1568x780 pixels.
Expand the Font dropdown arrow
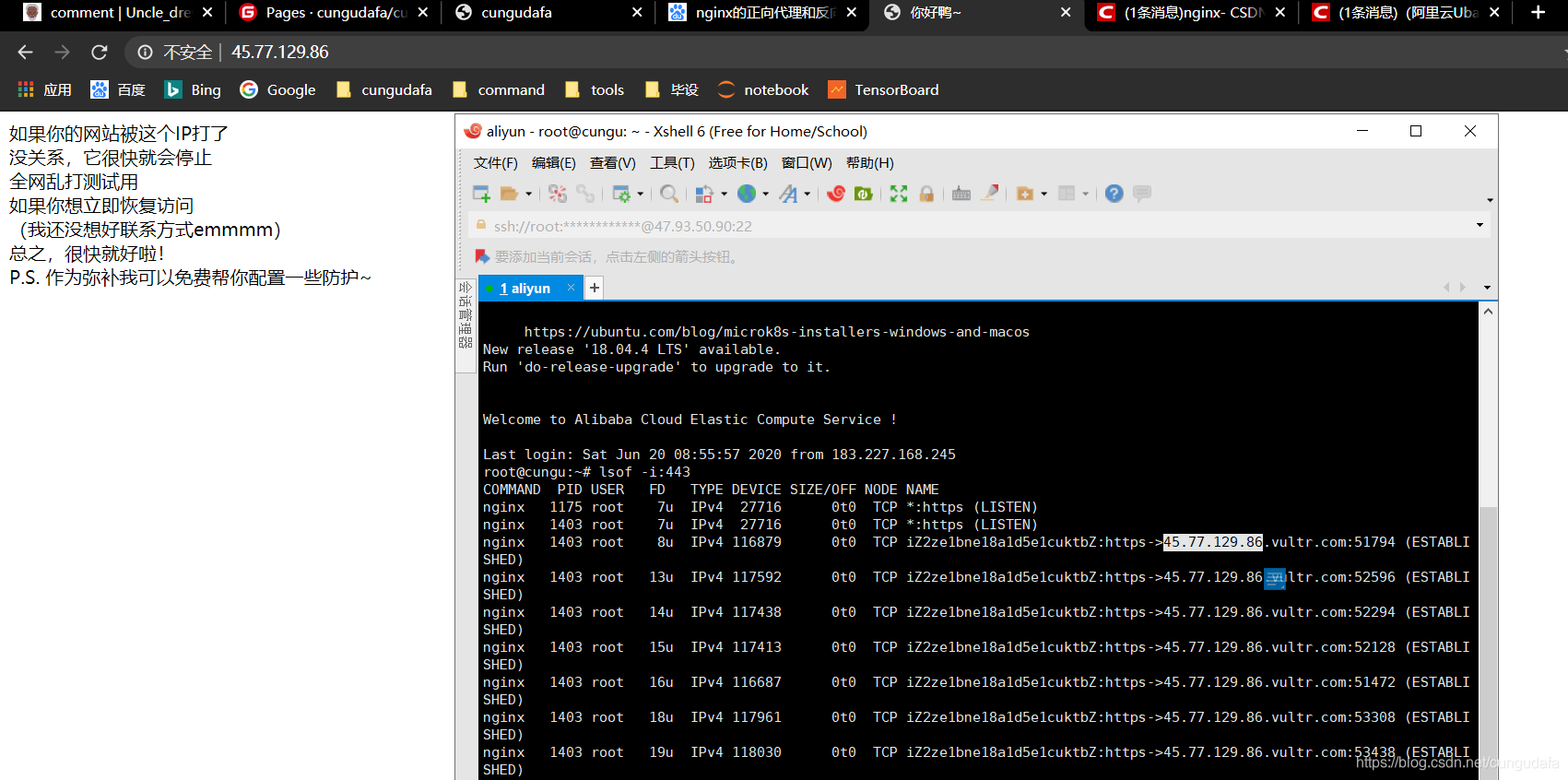pyautogui.click(x=807, y=194)
